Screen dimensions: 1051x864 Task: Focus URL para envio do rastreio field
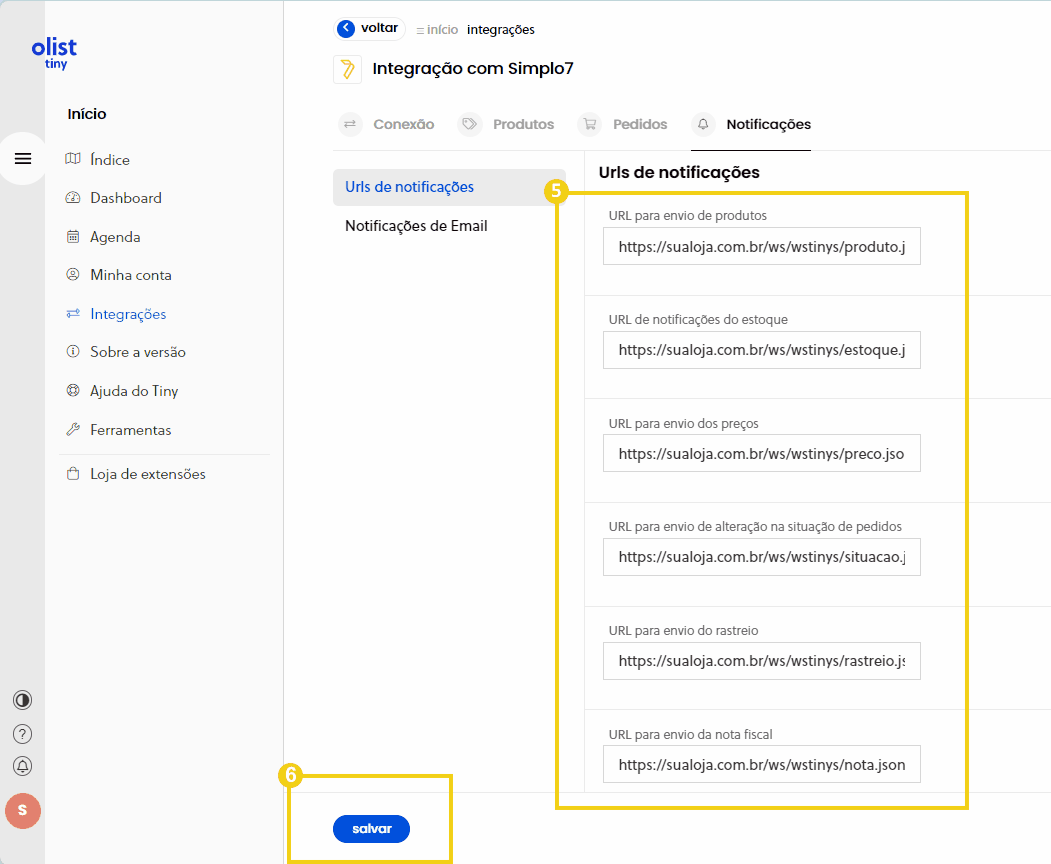point(761,661)
